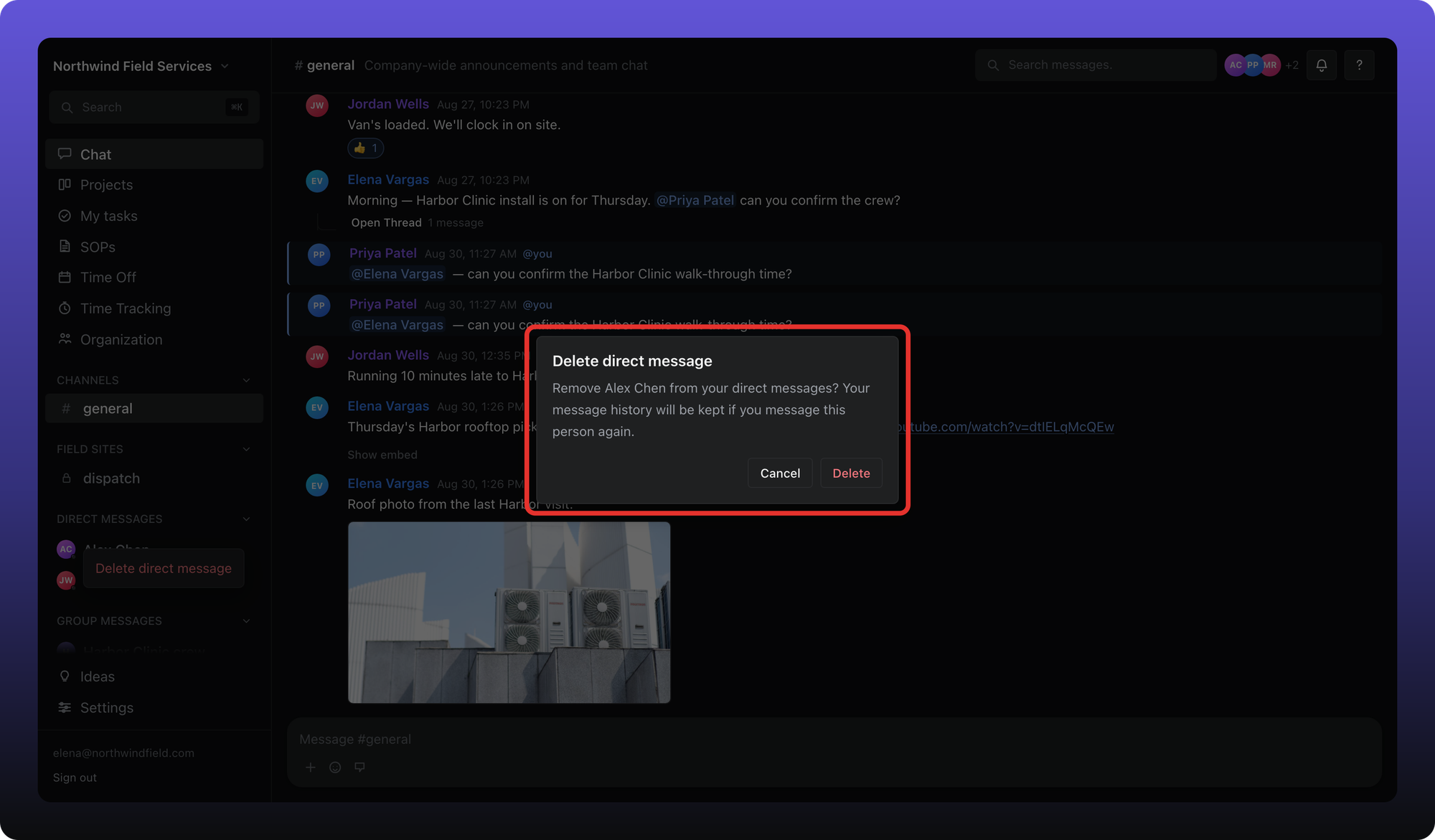Cancel the Delete direct message dialog
Image resolution: width=1435 pixels, height=840 pixels.
(x=780, y=473)
